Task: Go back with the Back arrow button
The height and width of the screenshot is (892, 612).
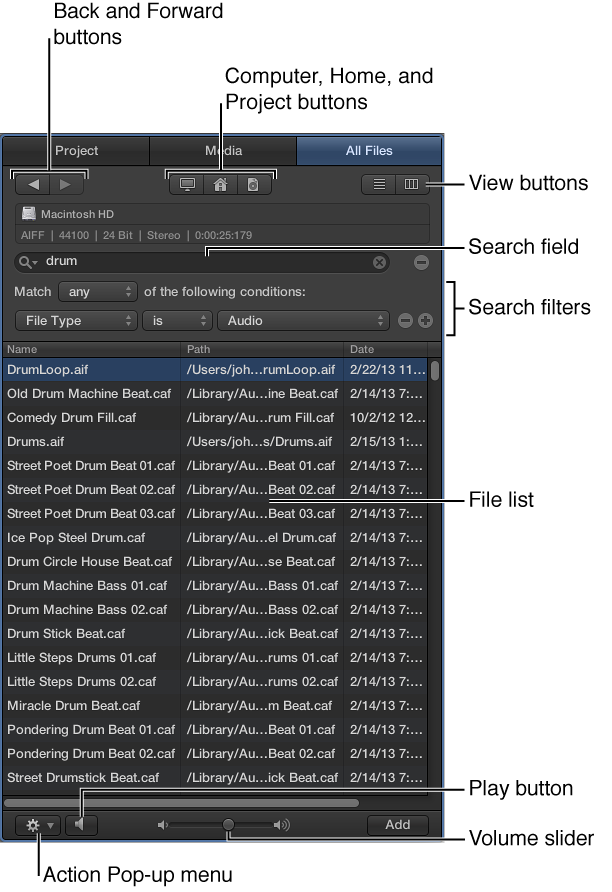Action: (x=34, y=184)
